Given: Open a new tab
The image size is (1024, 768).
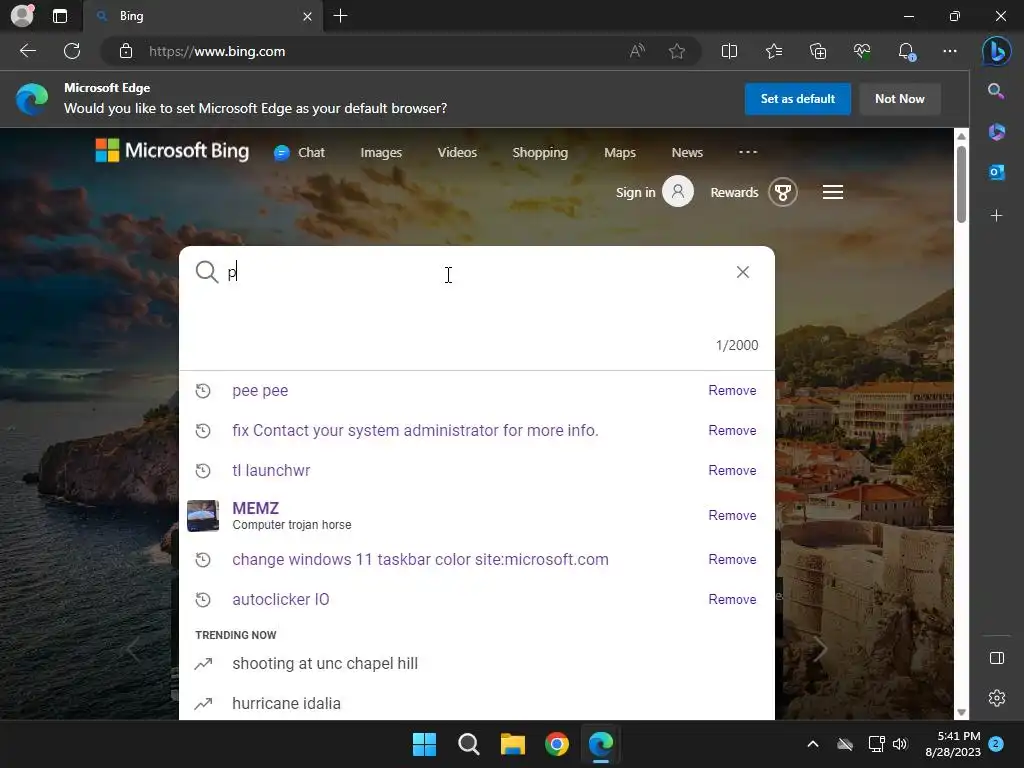Looking at the screenshot, I should tap(340, 16).
